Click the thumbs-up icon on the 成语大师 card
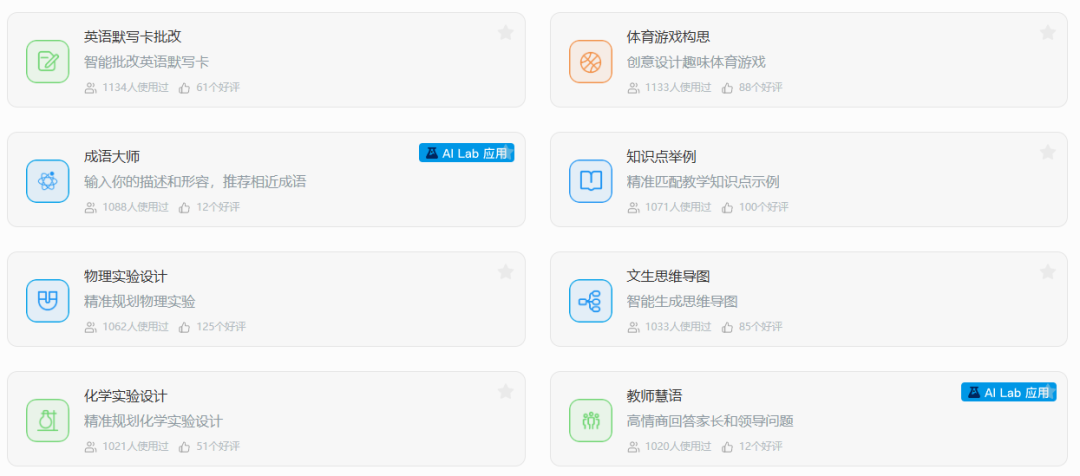Image resolution: width=1080 pixels, height=476 pixels. [x=184, y=207]
